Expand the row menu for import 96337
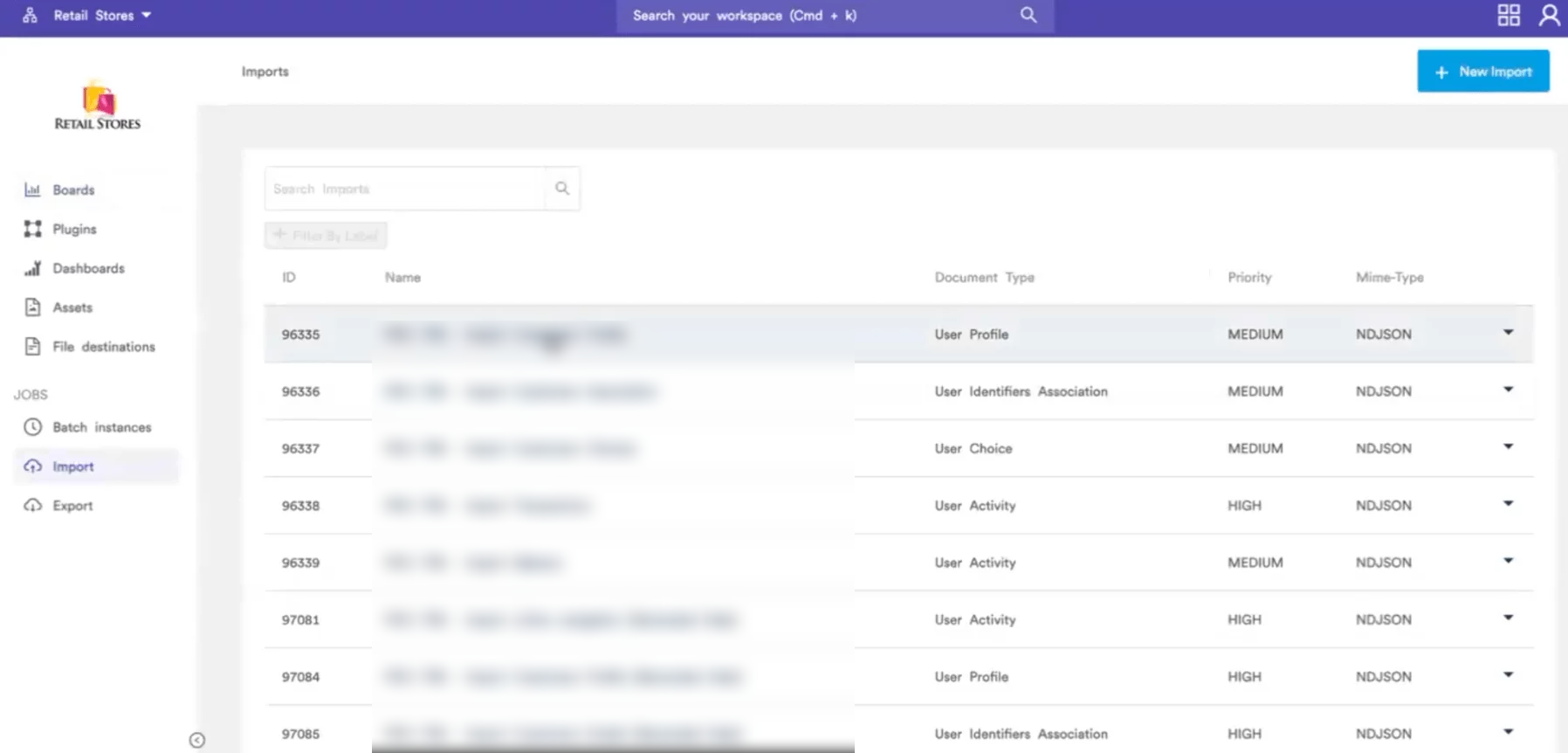The width and height of the screenshot is (1568, 753). click(x=1508, y=446)
